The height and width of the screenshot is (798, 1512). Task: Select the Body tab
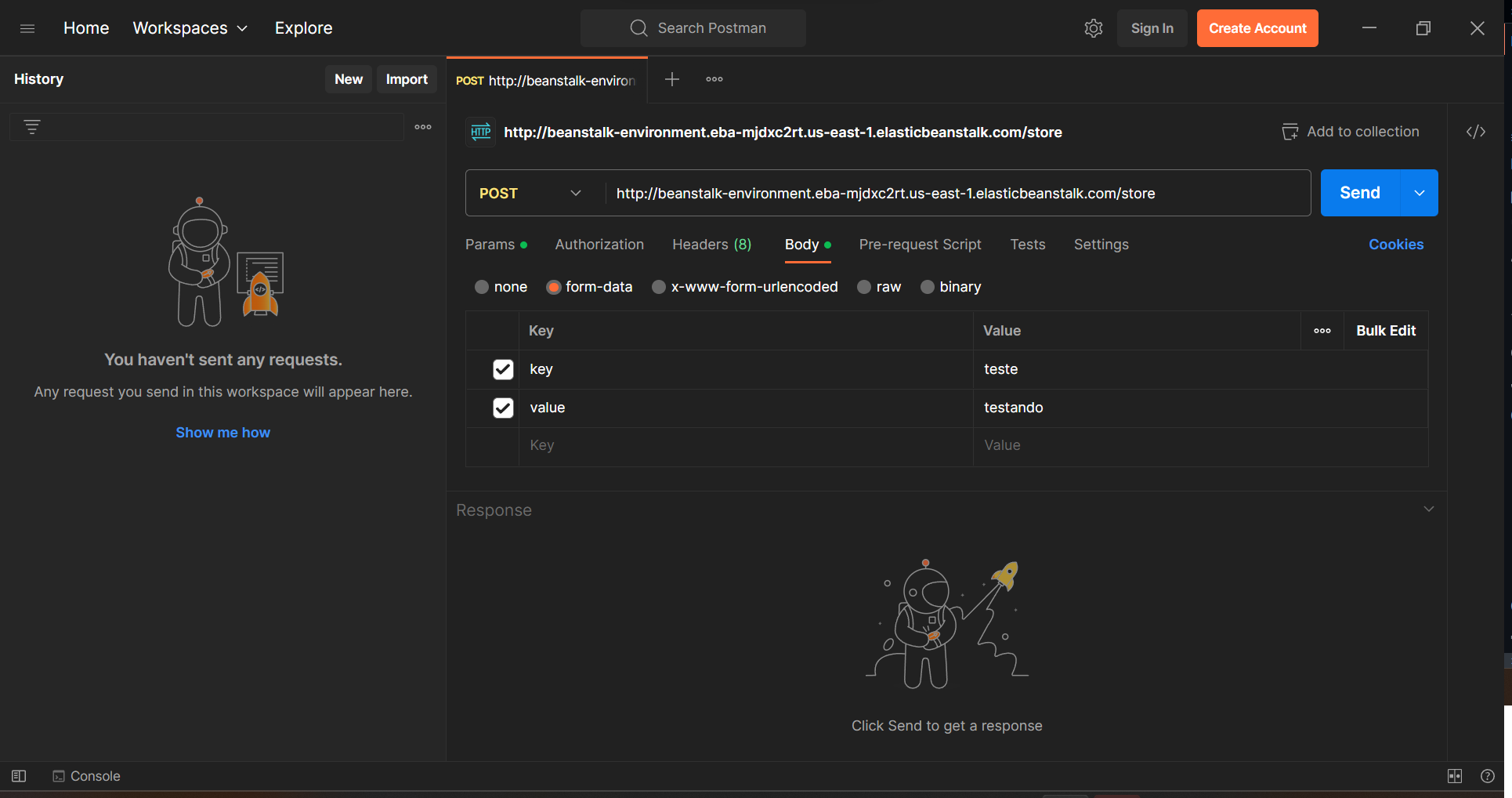808,245
